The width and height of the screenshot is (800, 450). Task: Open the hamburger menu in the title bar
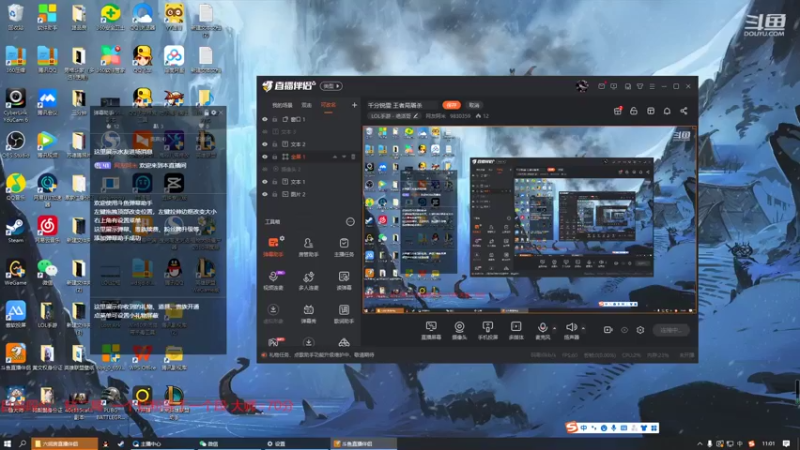pos(652,86)
